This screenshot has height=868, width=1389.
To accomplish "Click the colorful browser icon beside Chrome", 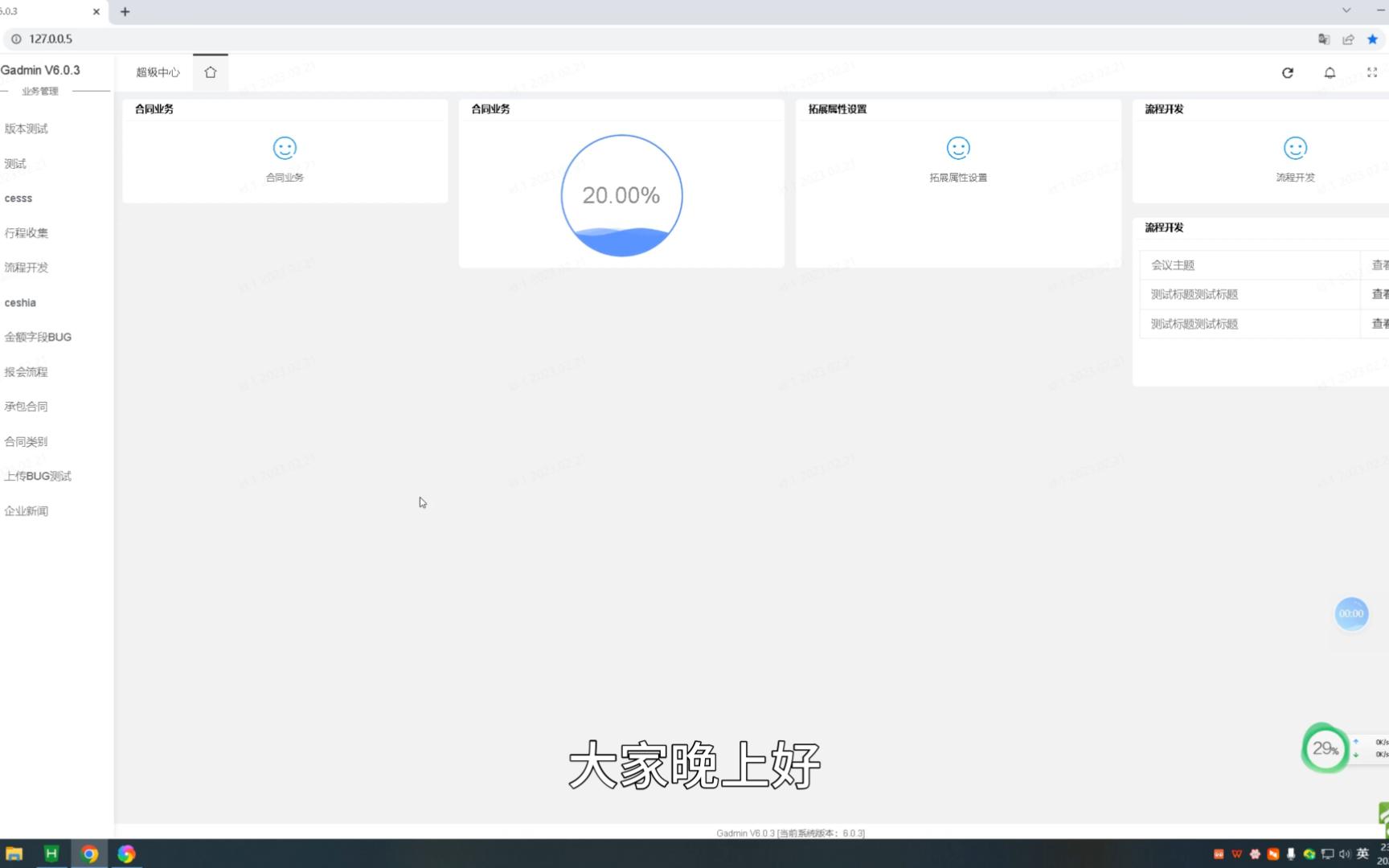I will tap(126, 854).
